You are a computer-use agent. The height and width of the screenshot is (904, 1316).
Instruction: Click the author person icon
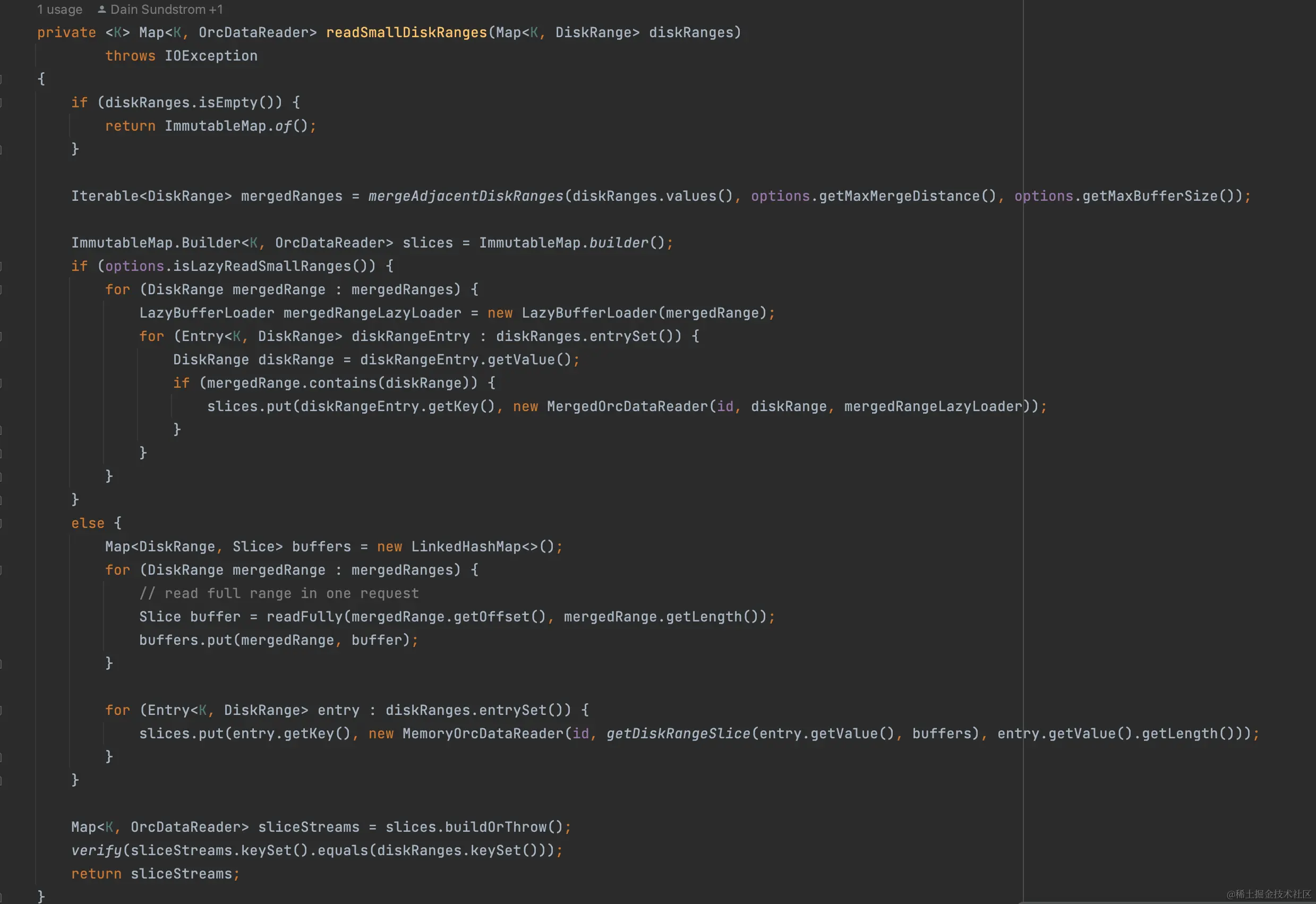tap(102, 10)
